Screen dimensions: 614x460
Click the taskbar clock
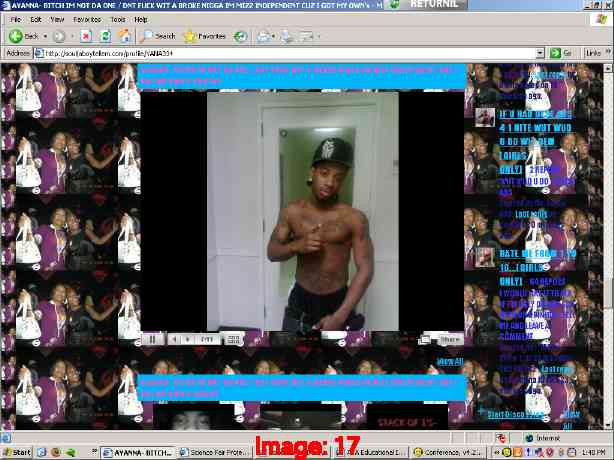594,453
